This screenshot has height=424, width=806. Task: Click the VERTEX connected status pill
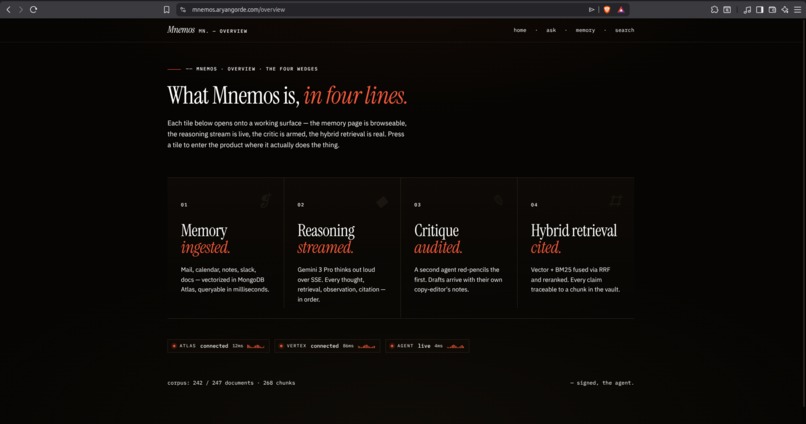327,346
